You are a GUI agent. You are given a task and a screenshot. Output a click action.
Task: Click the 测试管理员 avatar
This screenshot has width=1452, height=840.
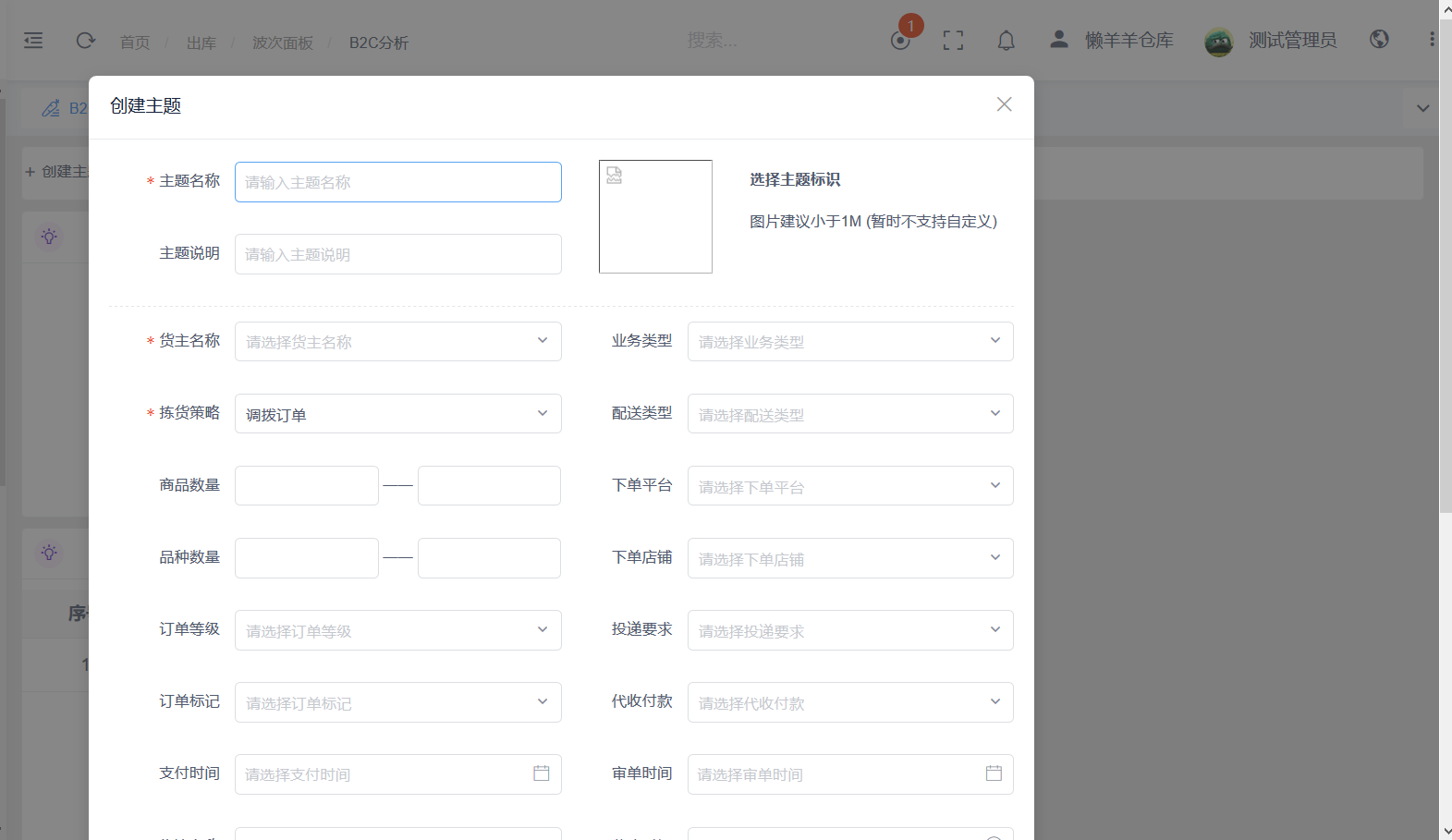[1219, 42]
